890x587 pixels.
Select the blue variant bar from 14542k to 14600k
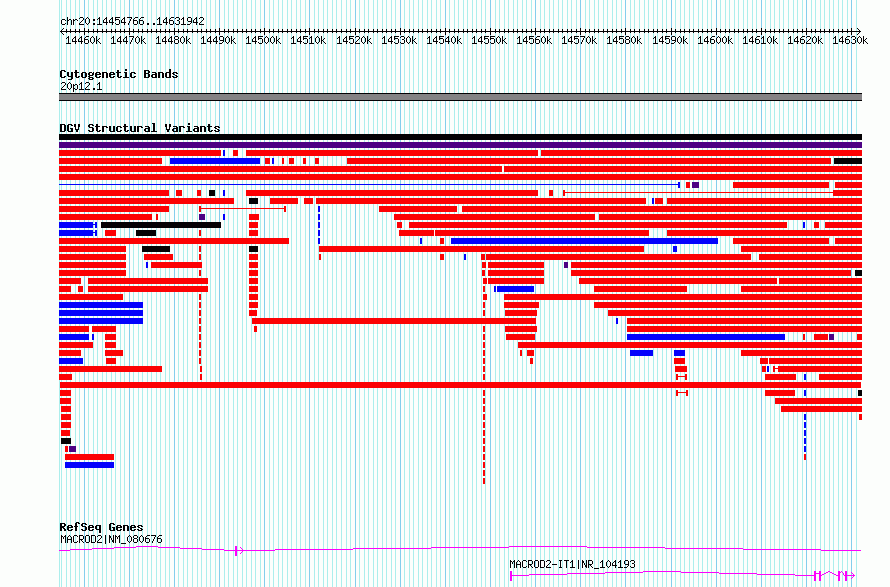point(585,241)
